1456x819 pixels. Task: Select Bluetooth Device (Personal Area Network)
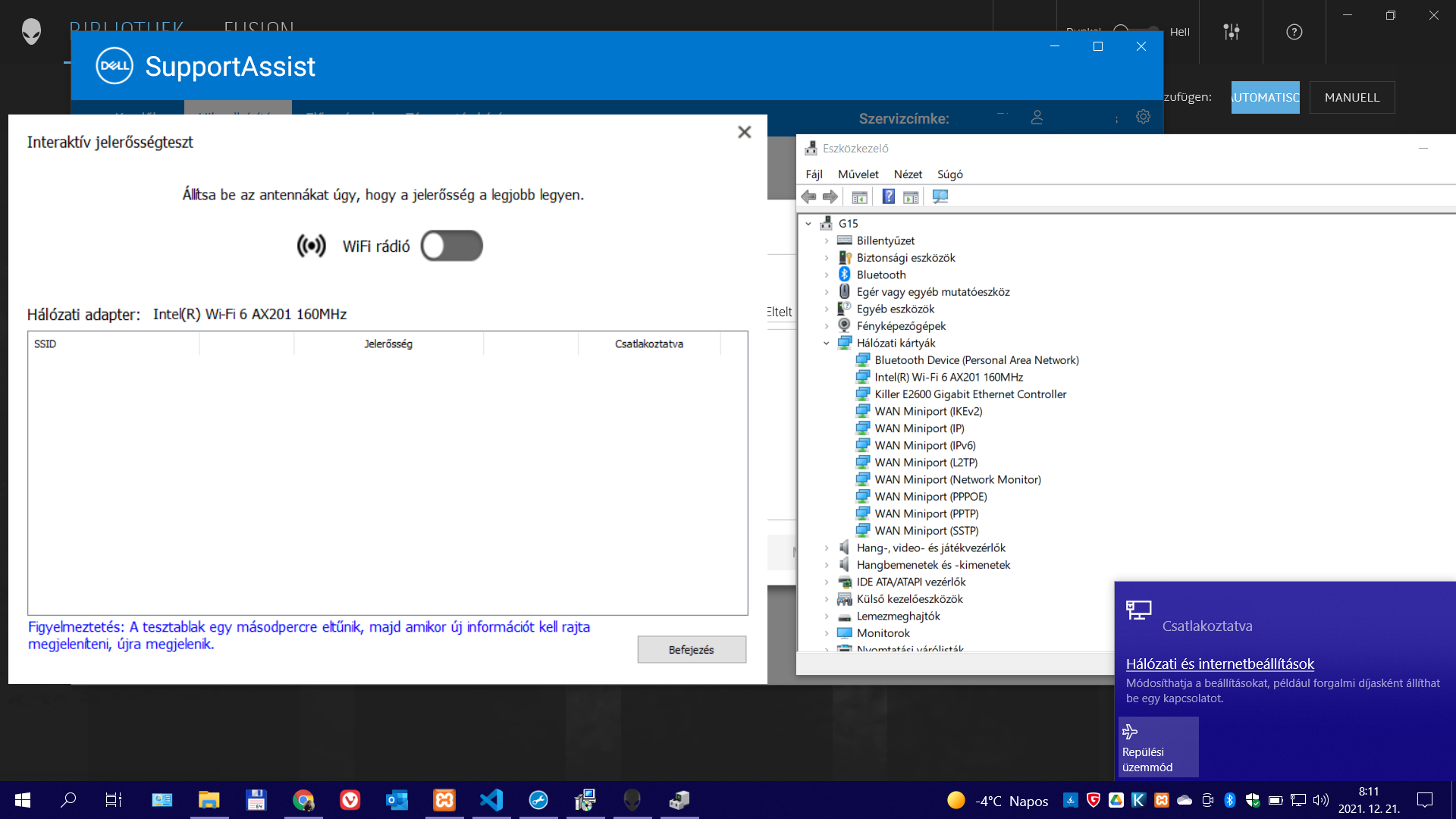977,360
